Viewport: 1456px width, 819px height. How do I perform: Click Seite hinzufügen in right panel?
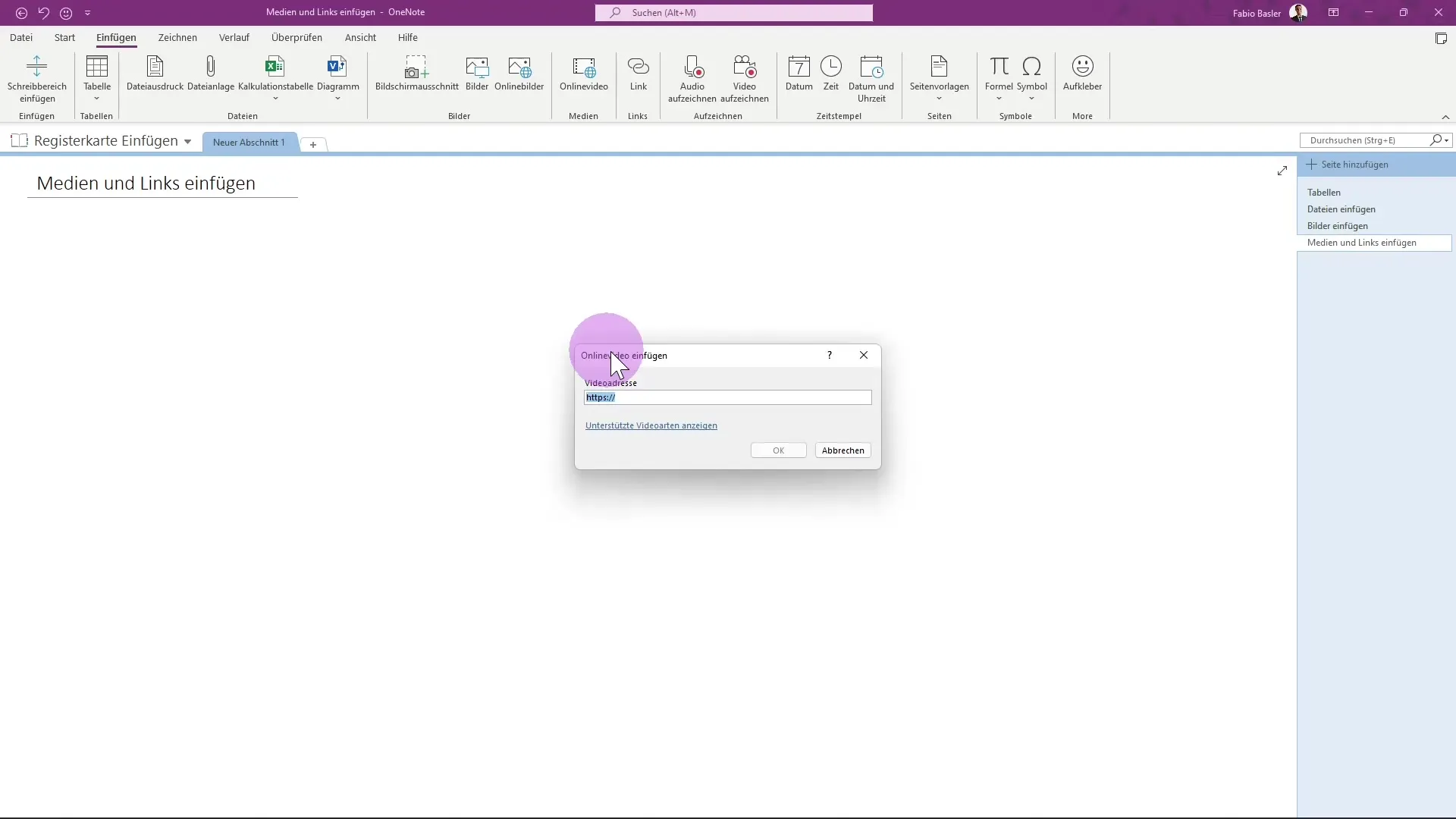(x=1353, y=164)
